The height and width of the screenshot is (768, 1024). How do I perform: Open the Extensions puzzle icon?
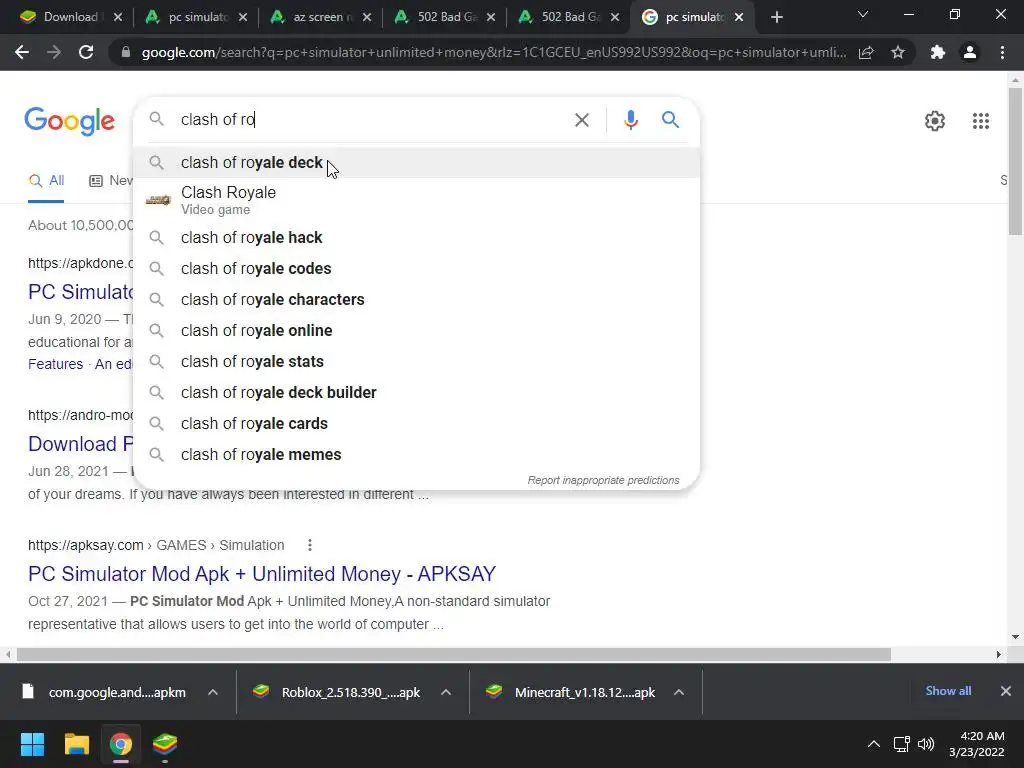pos(938,52)
